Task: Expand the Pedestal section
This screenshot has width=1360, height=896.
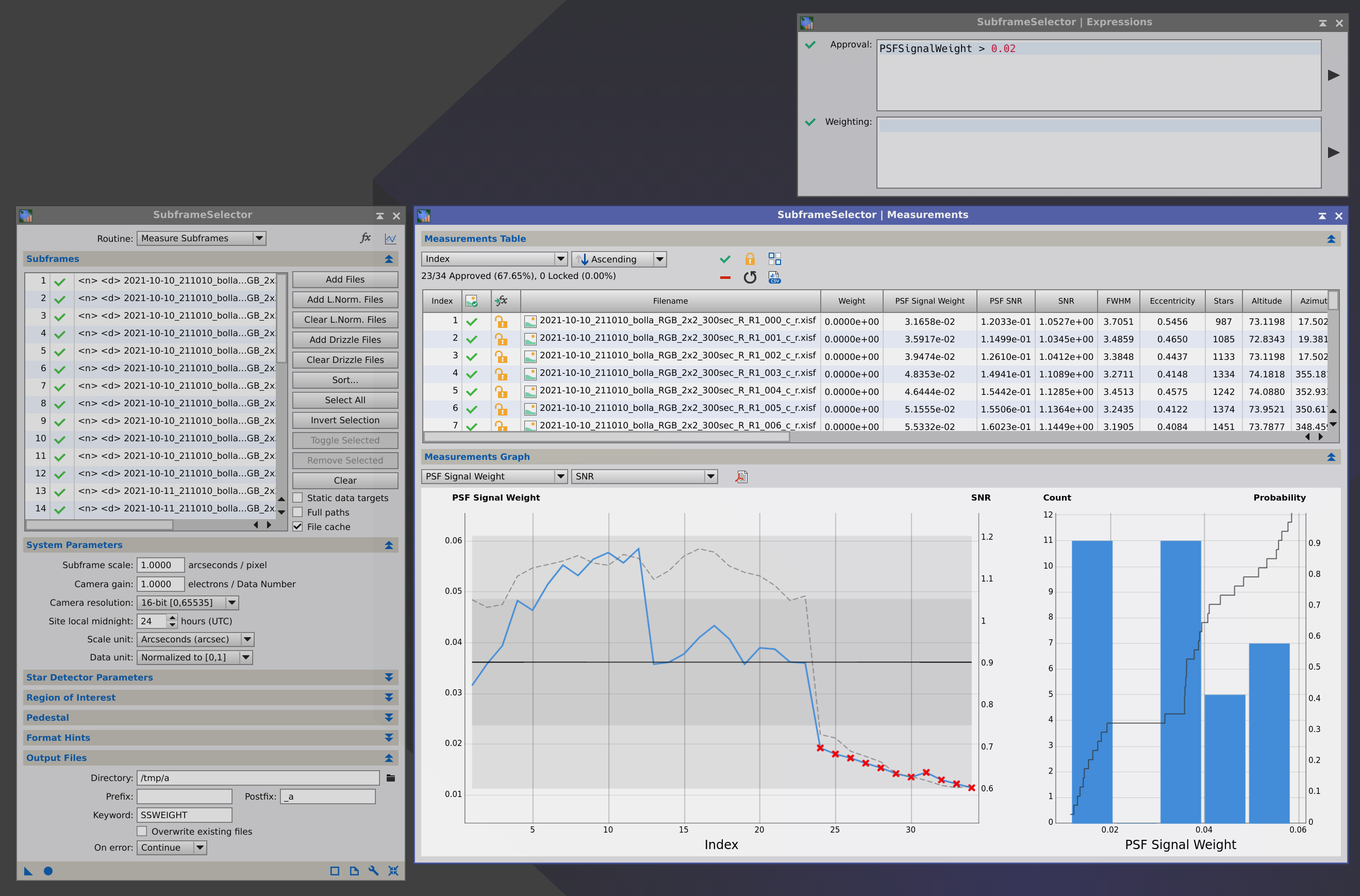Action: pyautogui.click(x=389, y=717)
